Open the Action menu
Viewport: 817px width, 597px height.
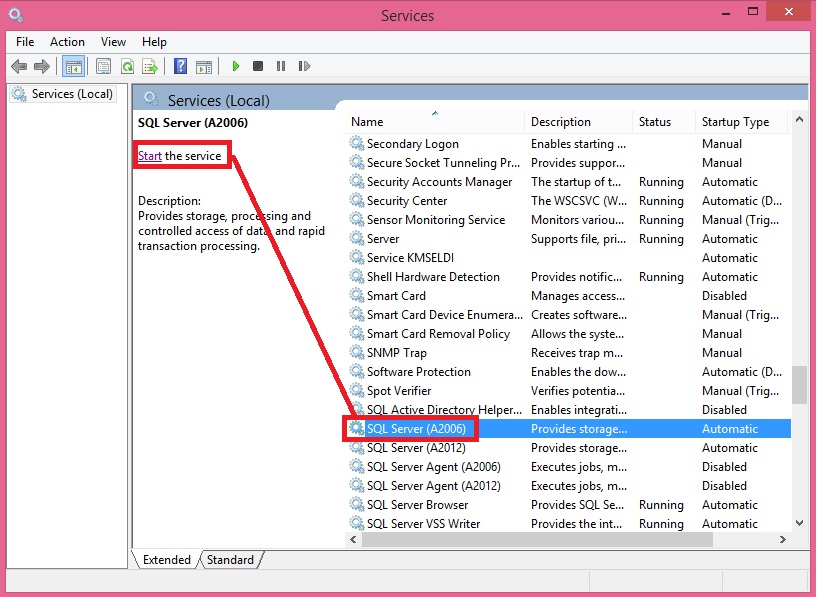(x=67, y=42)
